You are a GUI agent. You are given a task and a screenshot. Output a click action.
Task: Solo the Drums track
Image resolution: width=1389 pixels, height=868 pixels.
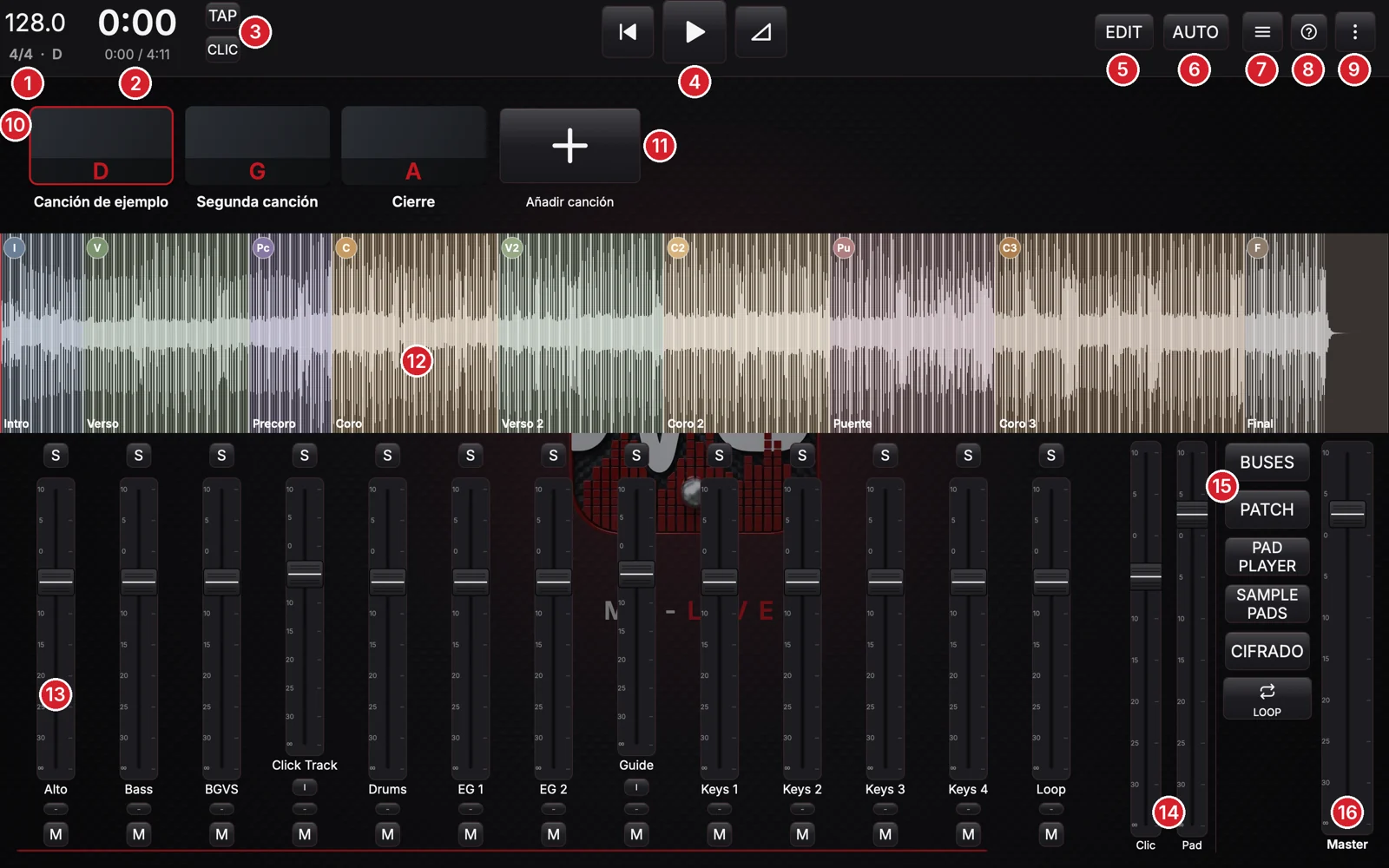[x=387, y=456]
